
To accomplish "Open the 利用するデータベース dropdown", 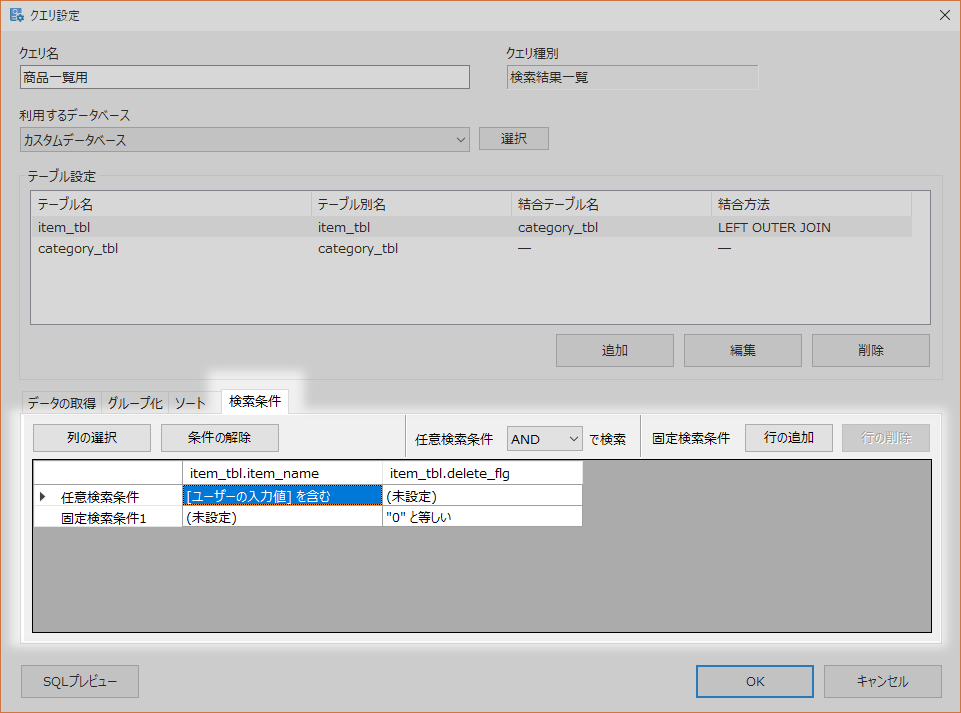I will pyautogui.click(x=245, y=140).
